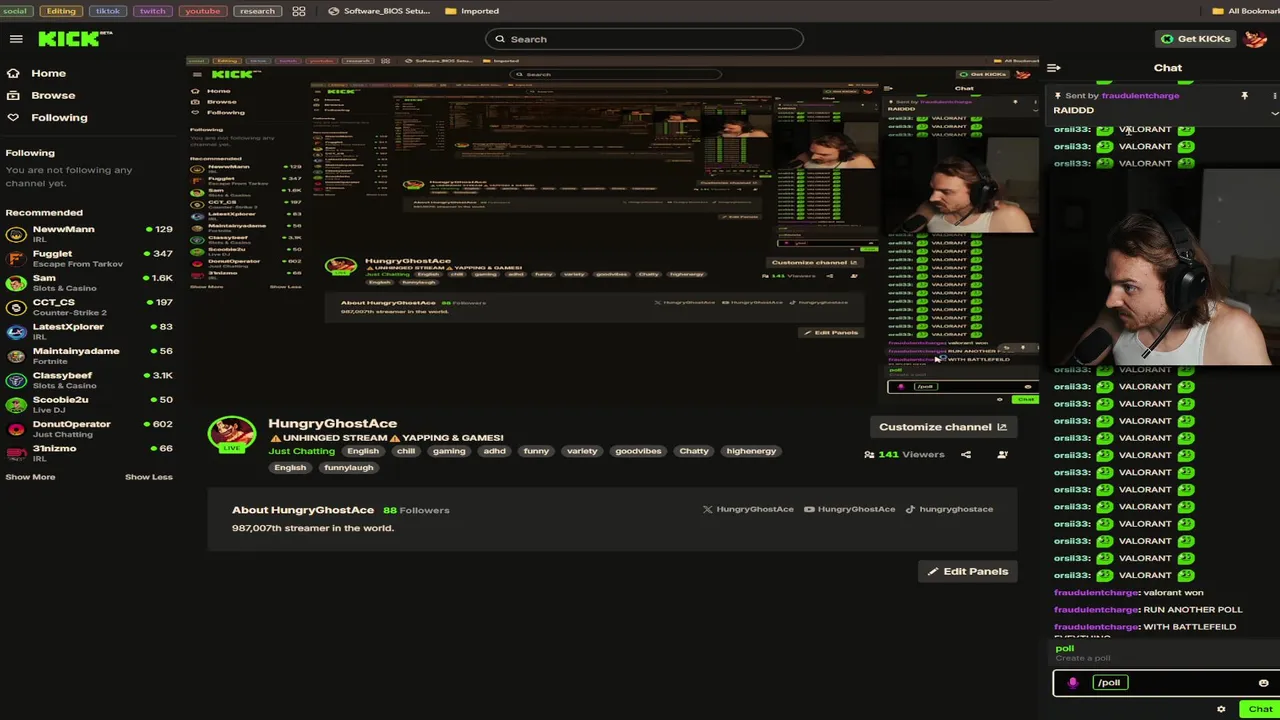Select the goodvibes tag
The width and height of the screenshot is (1280, 720).
(638, 451)
